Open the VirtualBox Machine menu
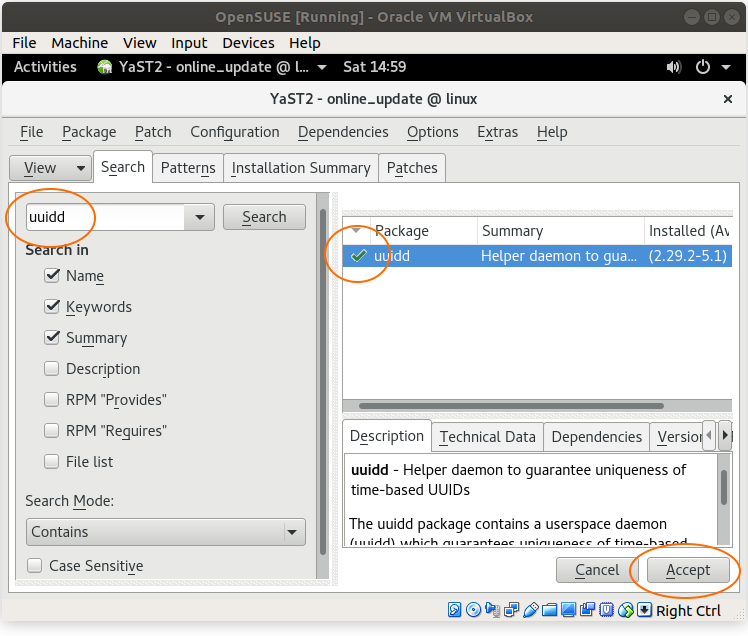Image resolution: width=748 pixels, height=636 pixels. pos(80,43)
